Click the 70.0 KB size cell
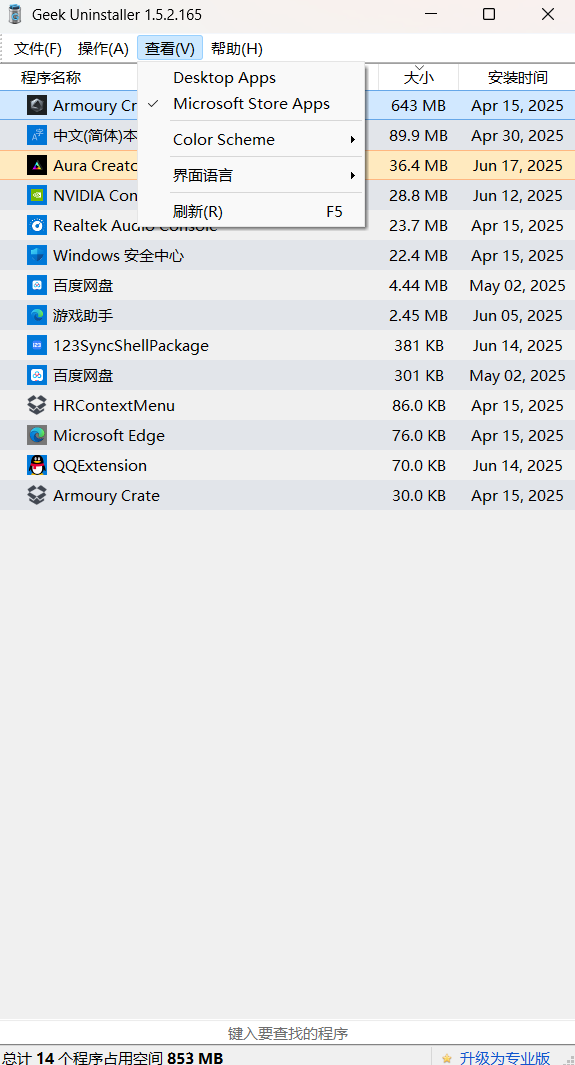The width and height of the screenshot is (575, 1065). (x=418, y=465)
